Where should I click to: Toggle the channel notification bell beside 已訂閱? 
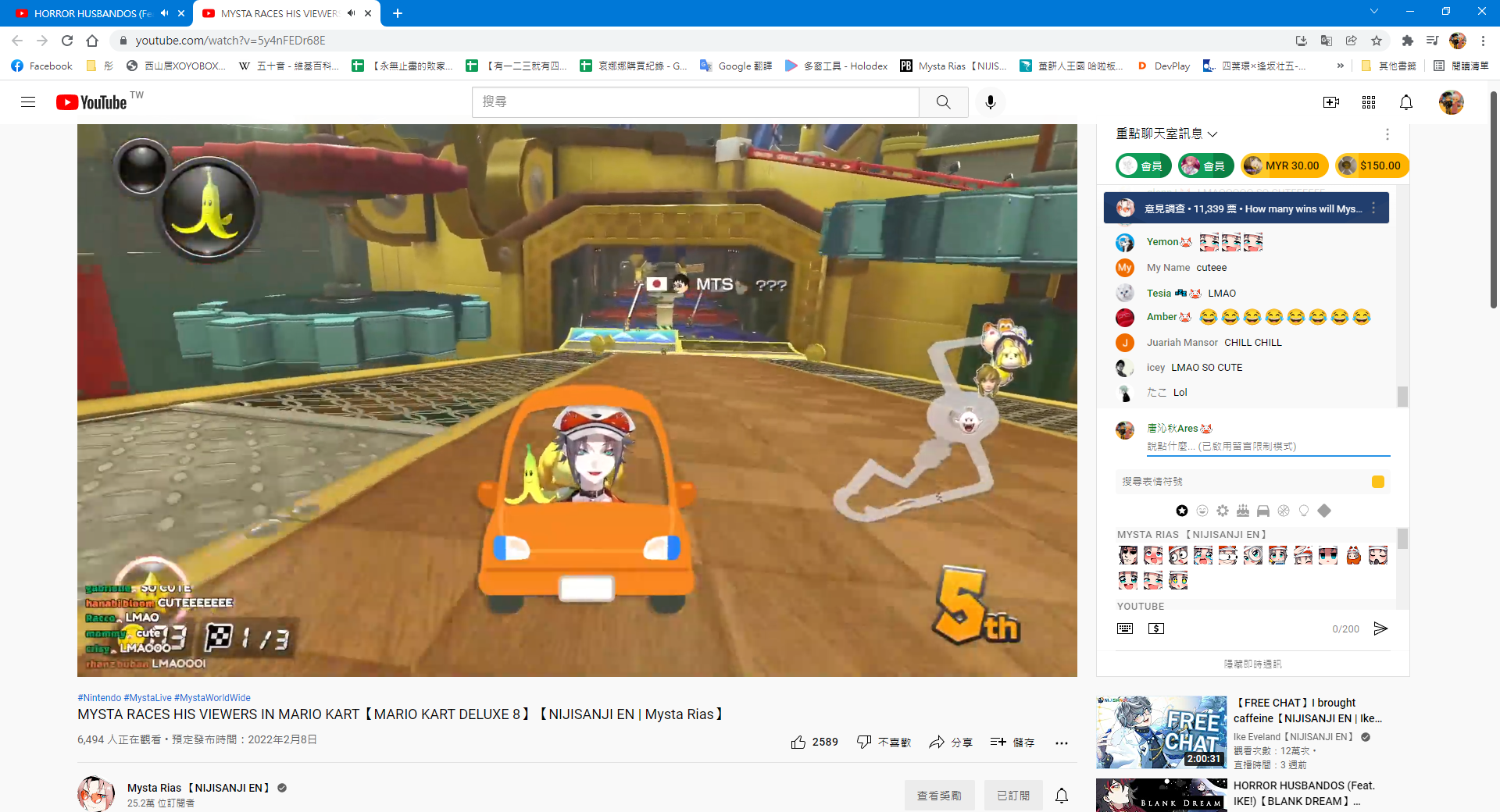click(1062, 796)
